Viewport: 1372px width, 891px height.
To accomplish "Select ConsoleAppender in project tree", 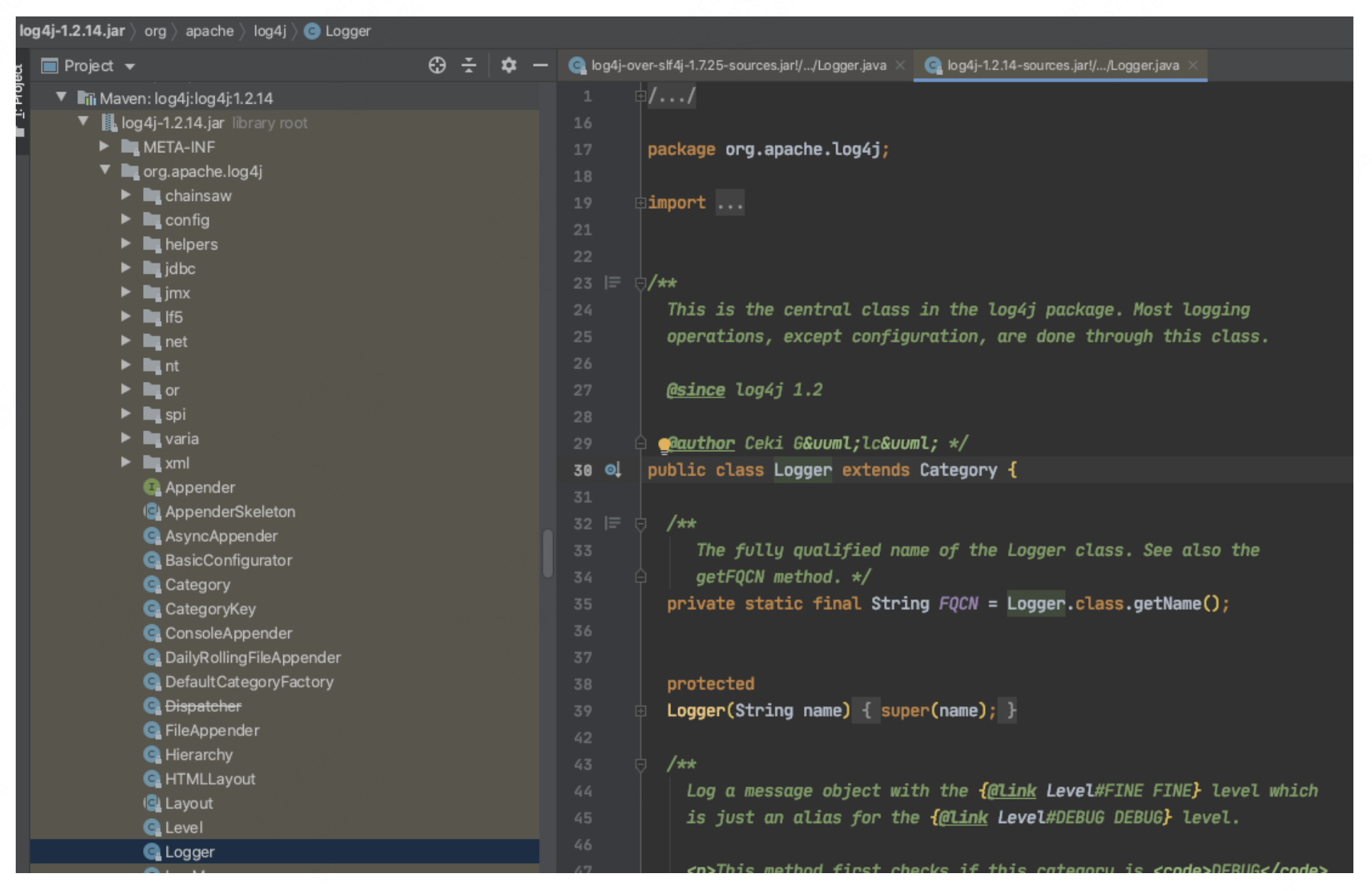I will 228,633.
